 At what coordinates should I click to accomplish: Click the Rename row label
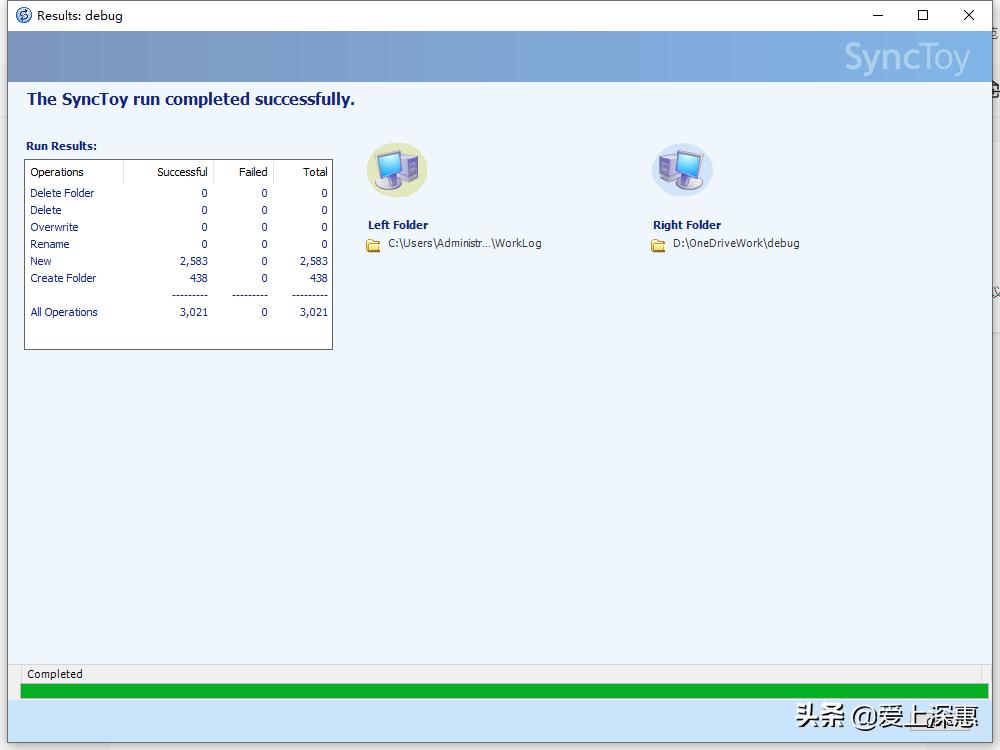pos(50,244)
